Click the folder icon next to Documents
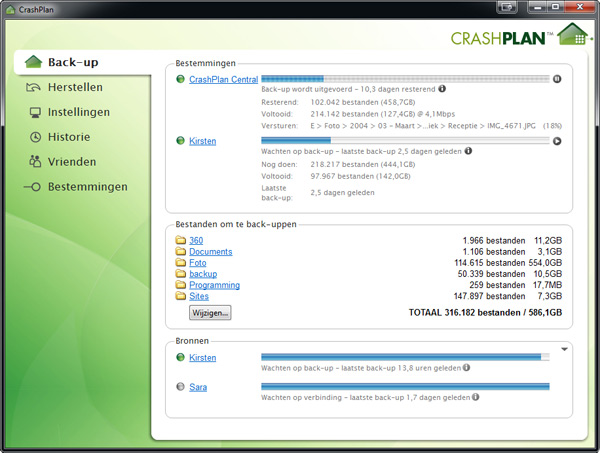This screenshot has height=453, width=600. click(x=181, y=251)
